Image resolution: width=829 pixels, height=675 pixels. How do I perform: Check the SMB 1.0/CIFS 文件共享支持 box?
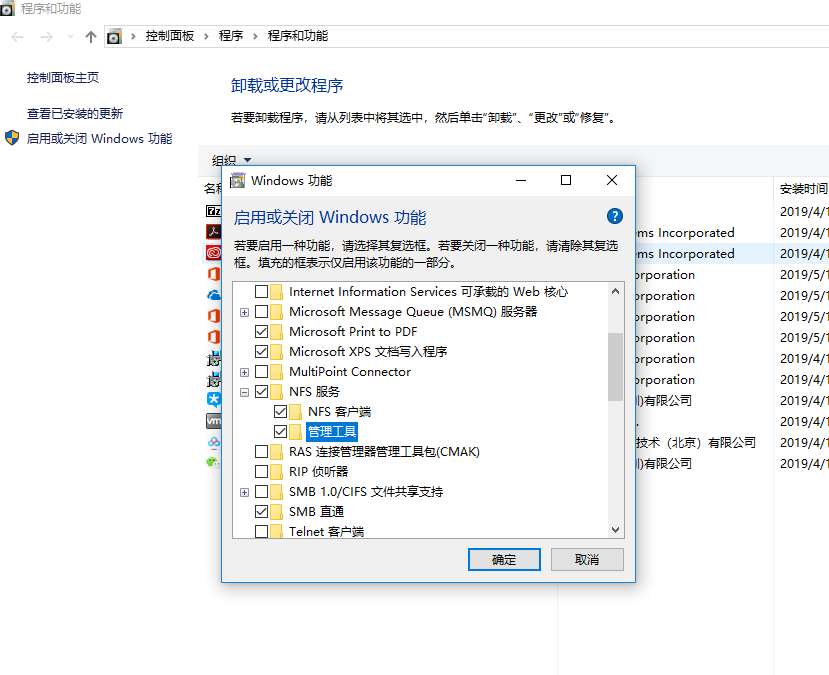[261, 492]
